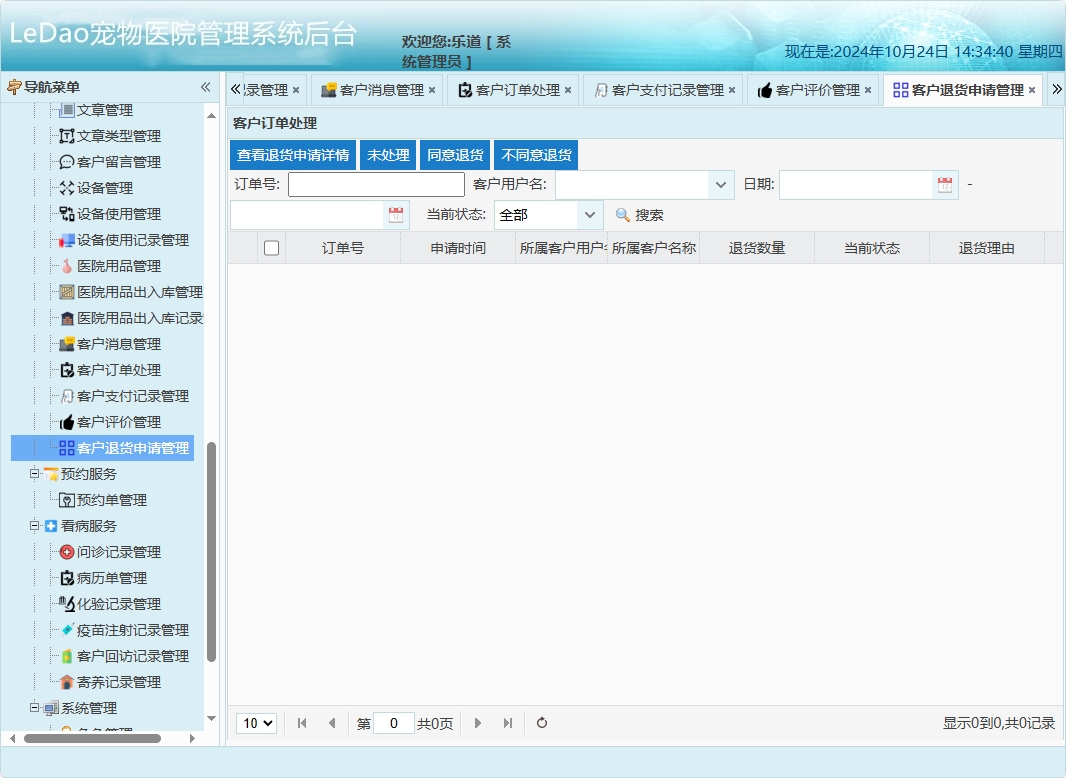
Task: Click inside the 订单号 input field
Action: pyautogui.click(x=375, y=184)
